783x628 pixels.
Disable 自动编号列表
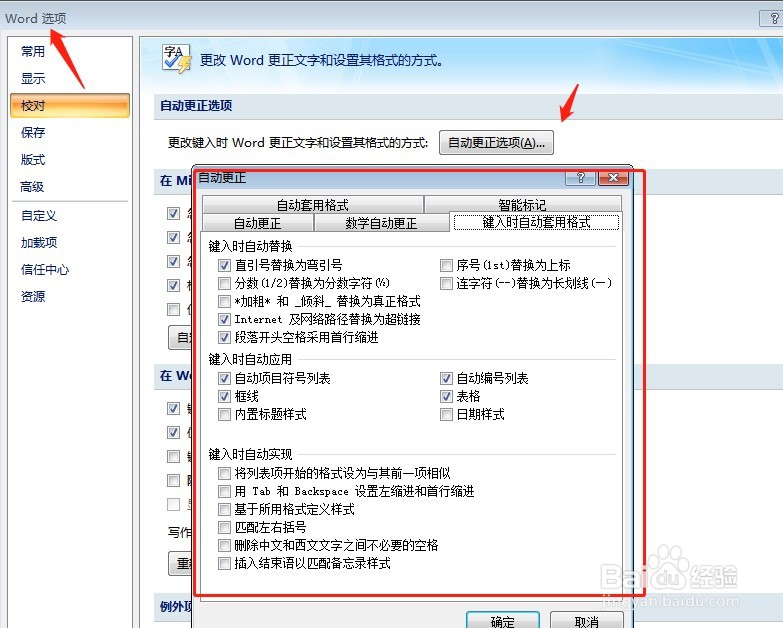[x=446, y=378]
